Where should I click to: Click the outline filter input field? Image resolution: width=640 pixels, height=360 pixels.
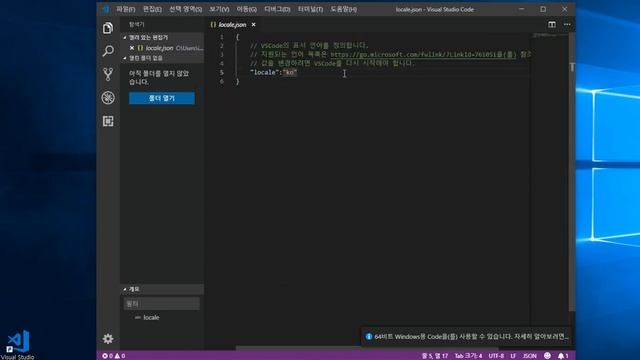pyautogui.click(x=162, y=304)
